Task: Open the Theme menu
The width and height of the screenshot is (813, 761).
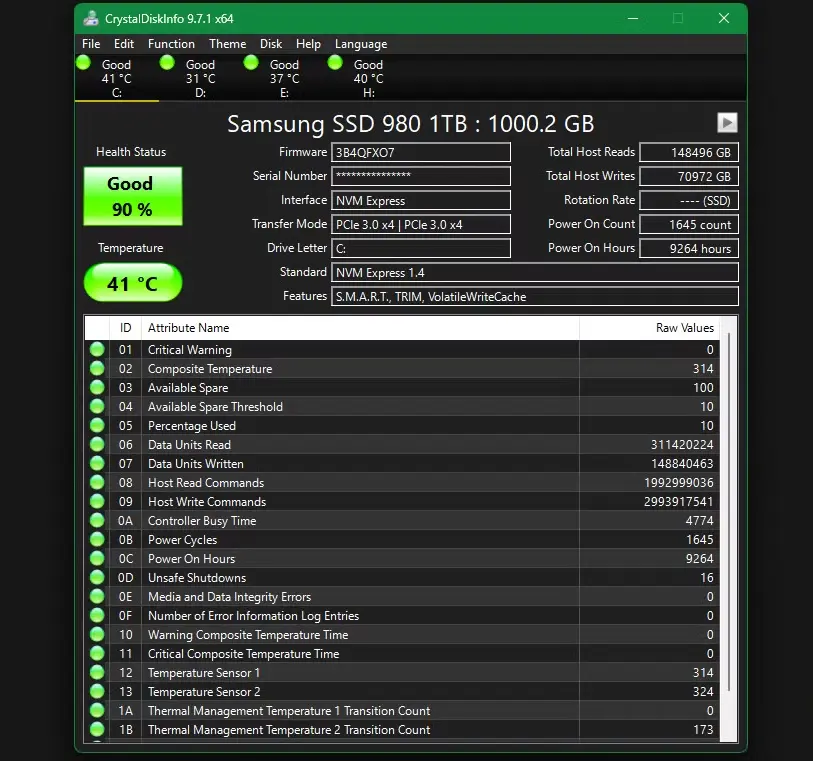Action: [227, 44]
